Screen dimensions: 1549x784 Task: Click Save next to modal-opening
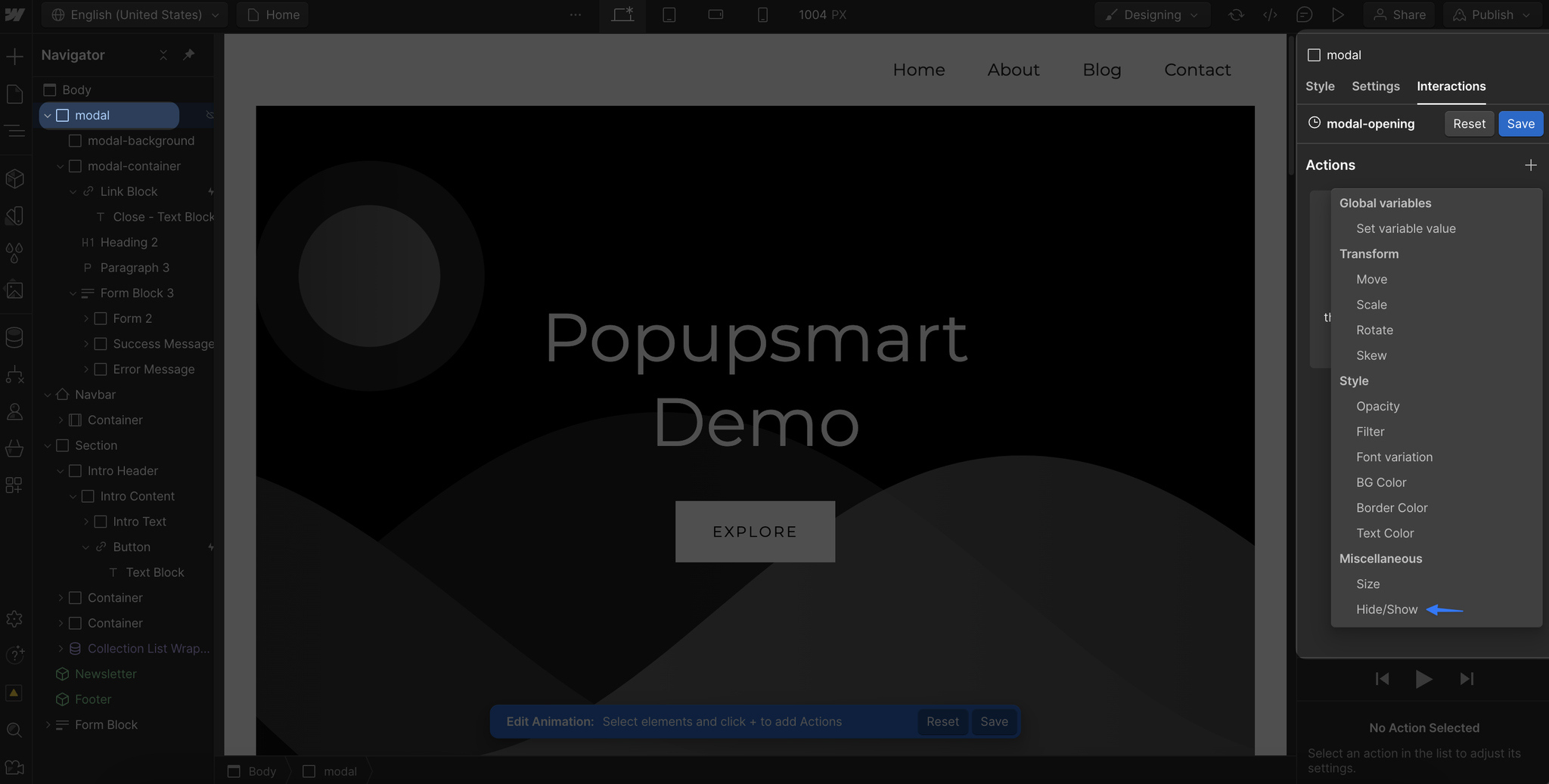pyautogui.click(x=1520, y=124)
